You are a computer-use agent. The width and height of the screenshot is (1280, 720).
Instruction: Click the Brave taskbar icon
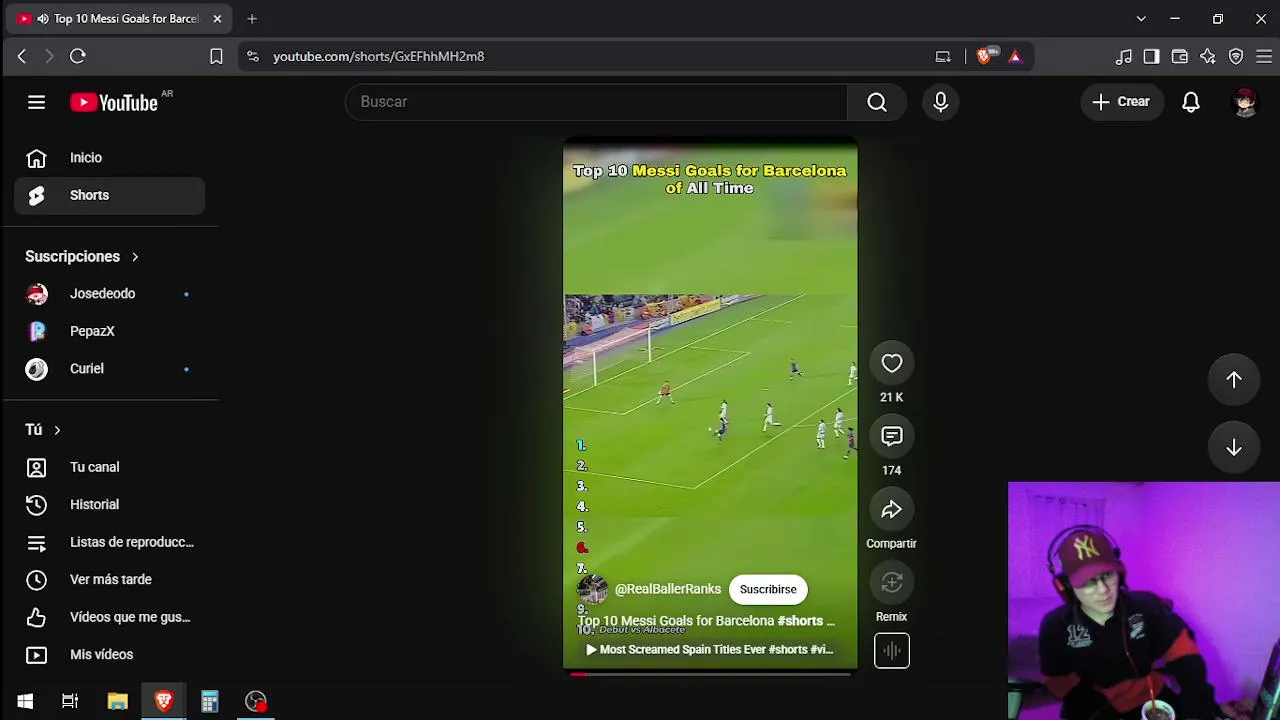(x=164, y=701)
